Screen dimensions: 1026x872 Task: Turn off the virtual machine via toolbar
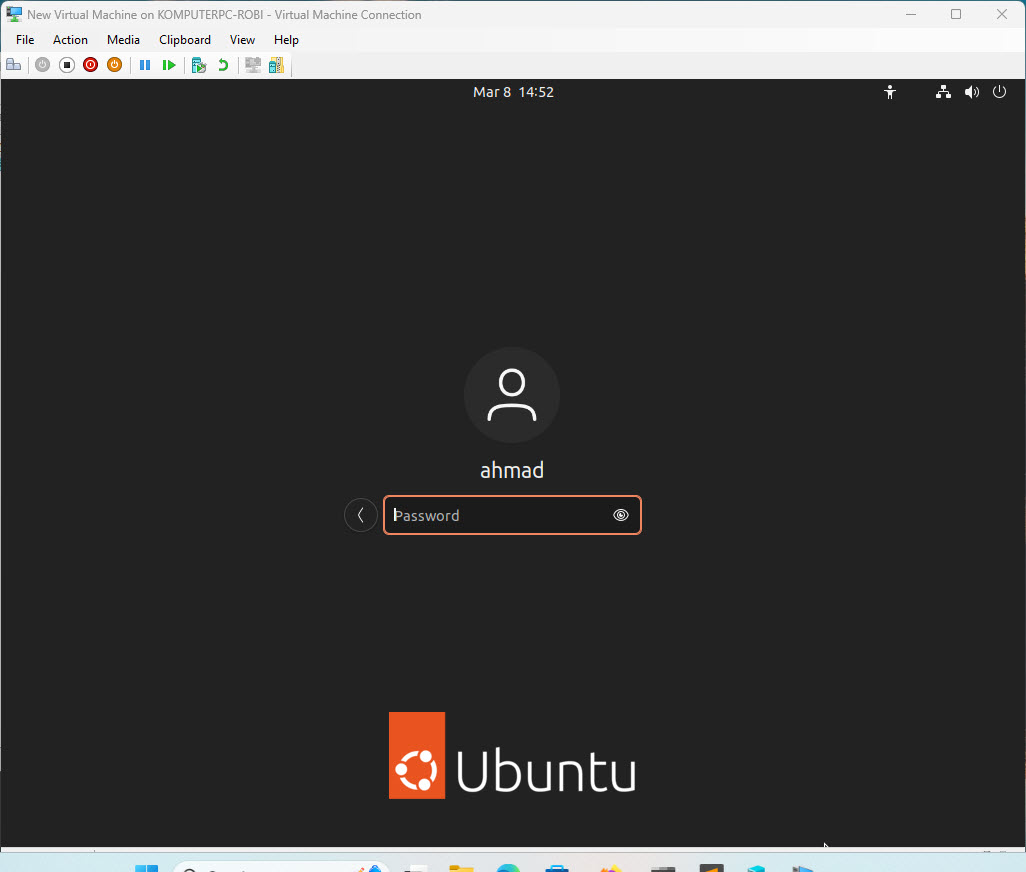click(x=66, y=64)
